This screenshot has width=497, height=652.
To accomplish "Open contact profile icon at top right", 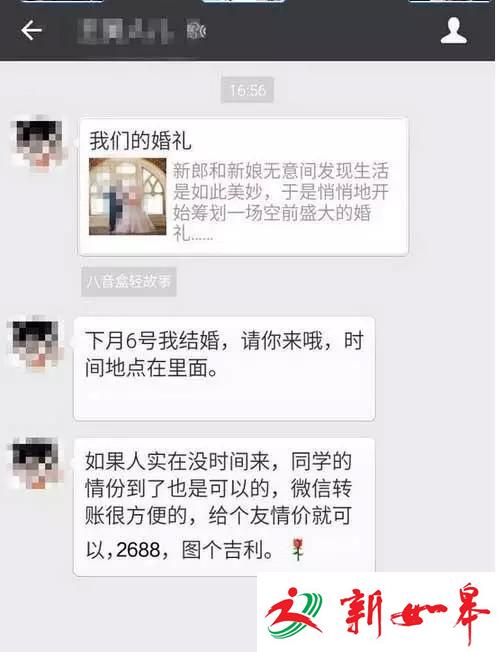I will 454,31.
